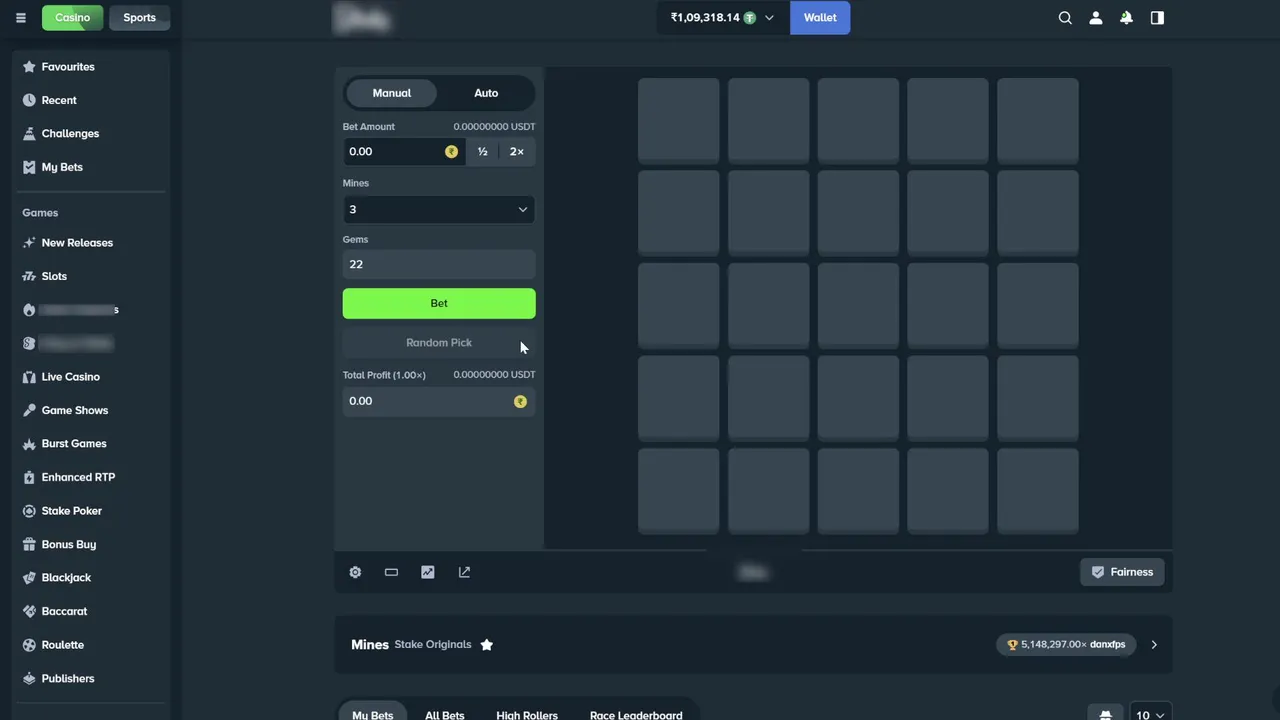This screenshot has height=720, width=1280.
Task: Click the Roulette wheel icon
Action: 29,645
